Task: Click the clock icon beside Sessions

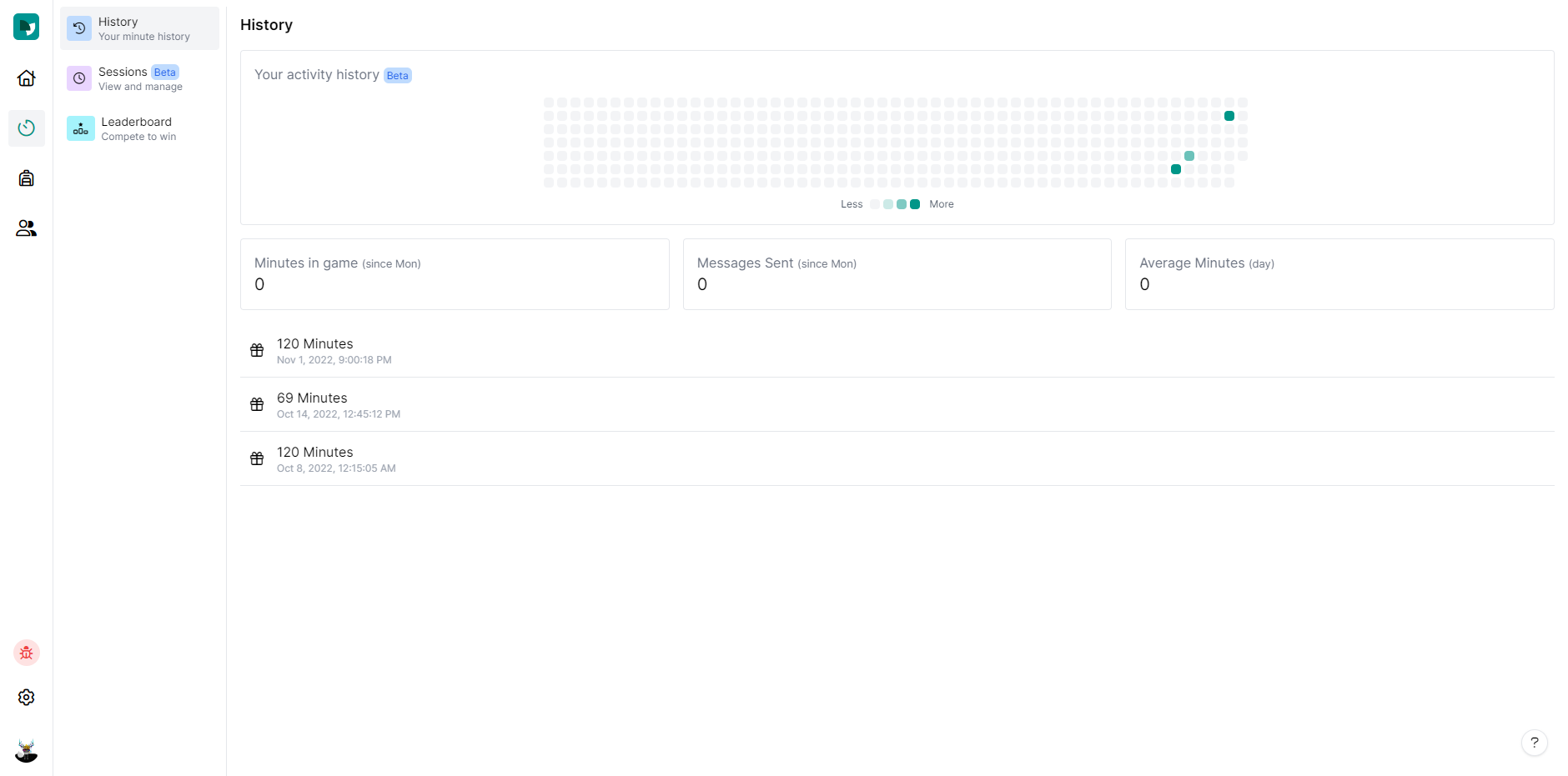Action: (x=78, y=78)
